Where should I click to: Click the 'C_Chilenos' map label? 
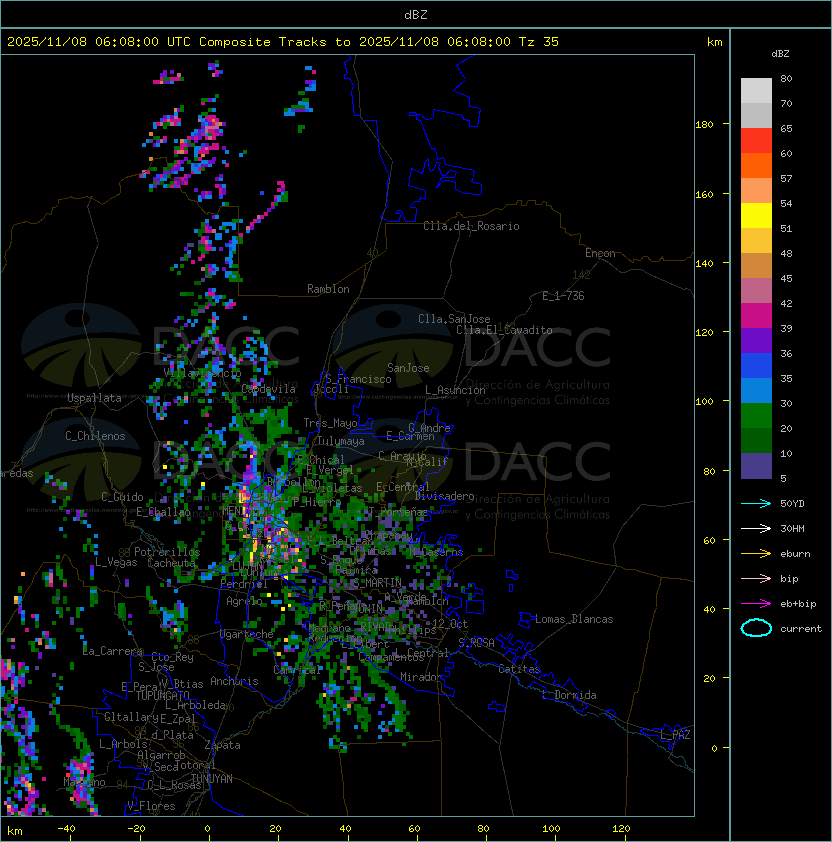[95, 436]
